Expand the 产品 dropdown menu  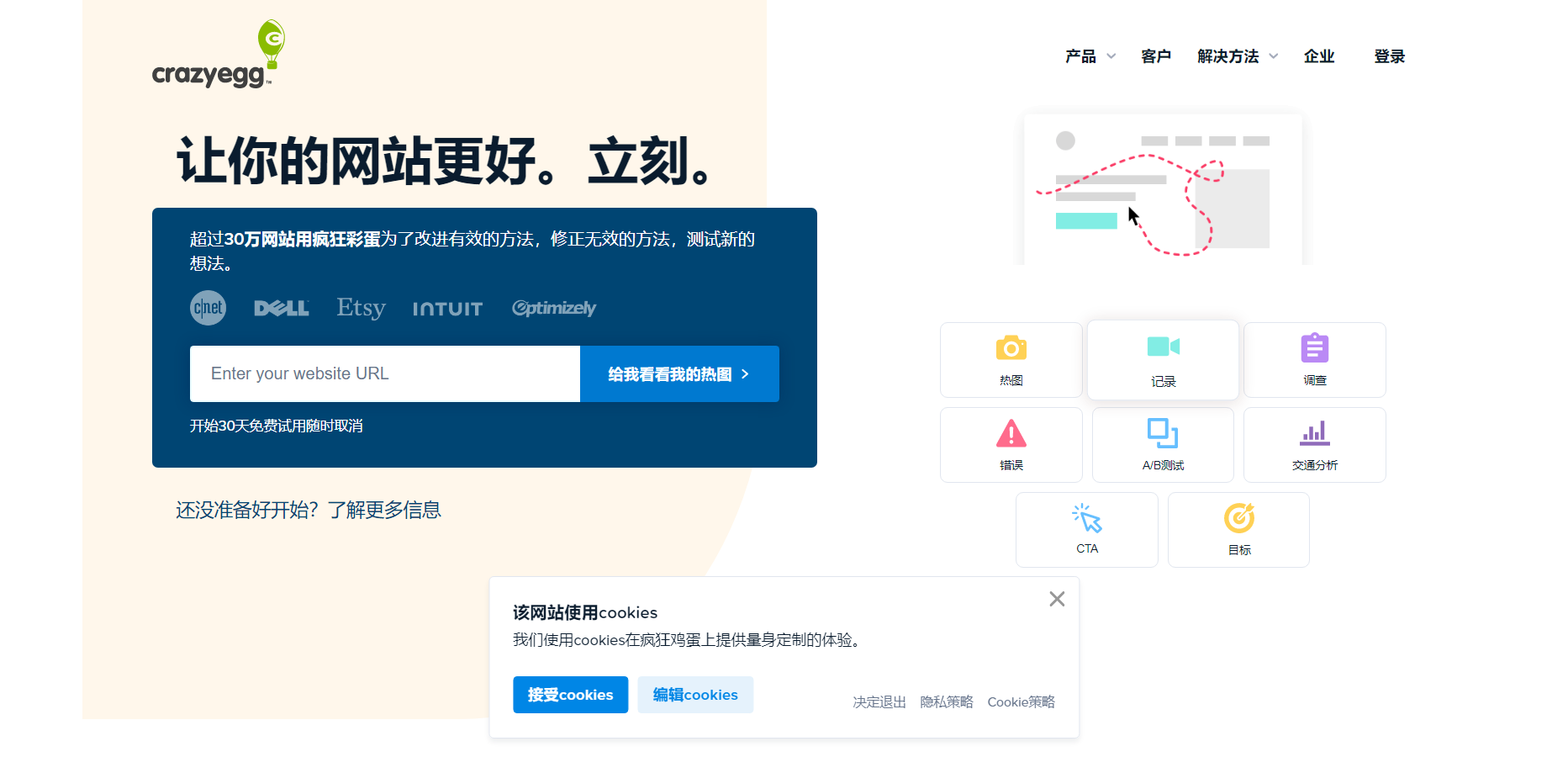click(x=1090, y=56)
